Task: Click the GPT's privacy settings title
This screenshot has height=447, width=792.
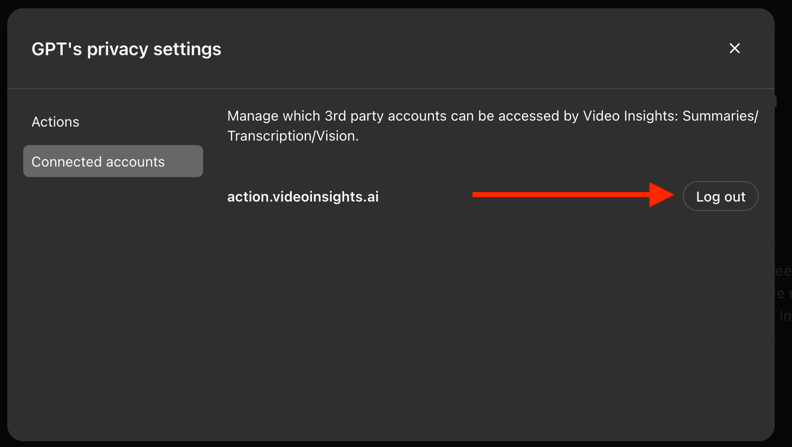Action: (126, 49)
